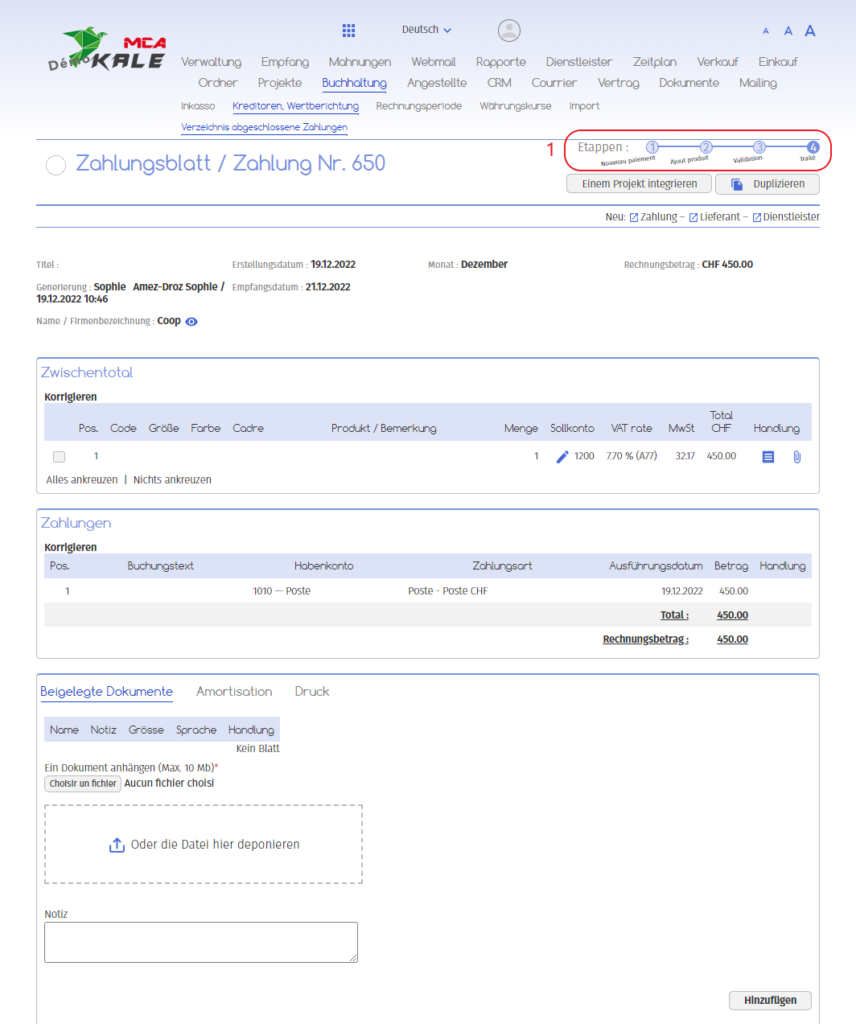The width and height of the screenshot is (856, 1024).
Task: Click into the Notiz text area
Action: pos(201,942)
